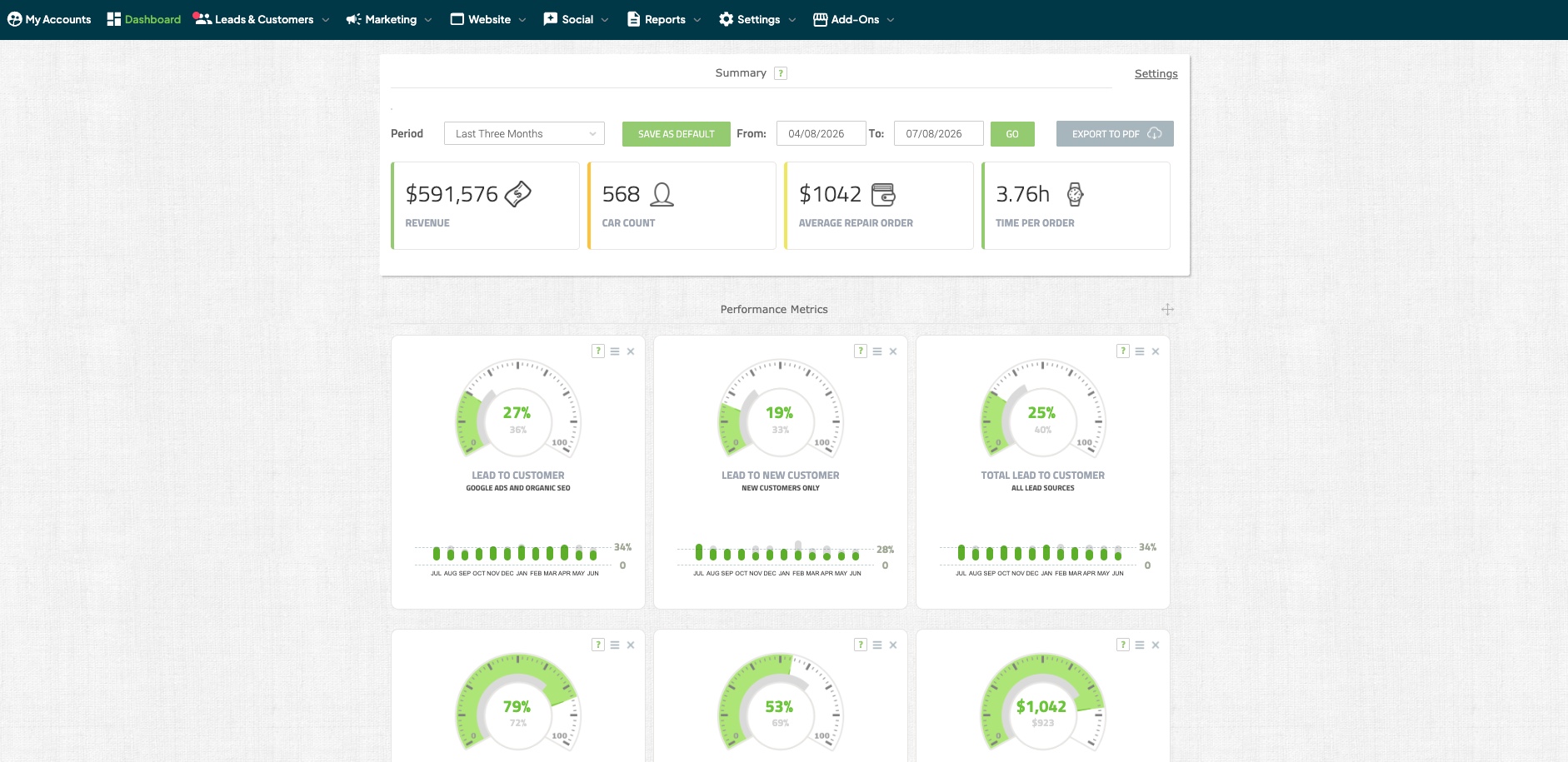Screen dimensions: 1568x762
Task: Click the 27% Lead to Customer gauge
Action: (517, 410)
